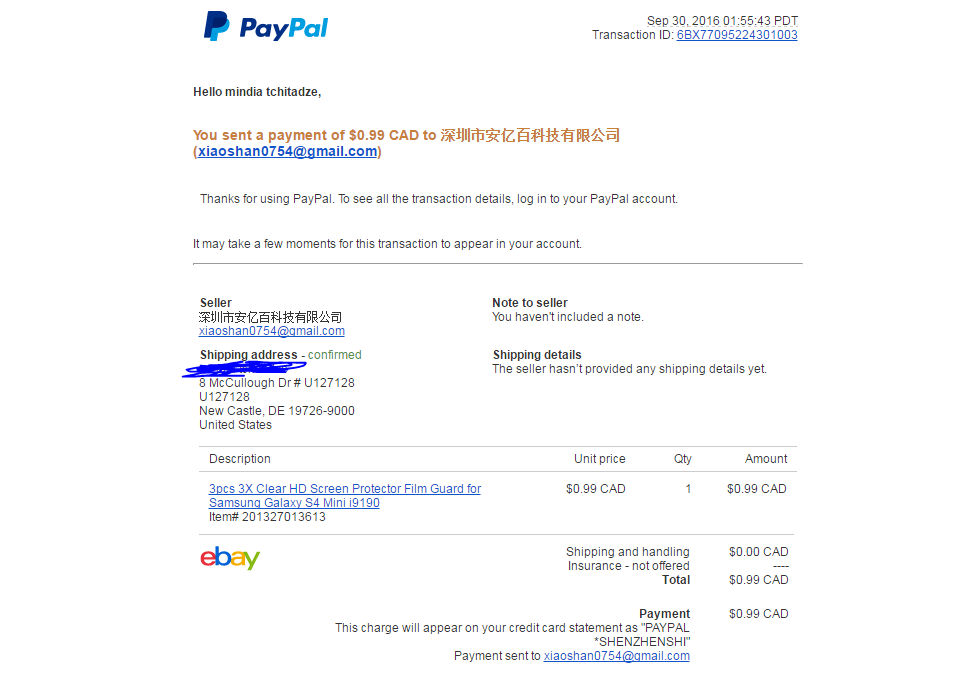Click the seller email under Seller section
The image size is (957, 675).
272,331
